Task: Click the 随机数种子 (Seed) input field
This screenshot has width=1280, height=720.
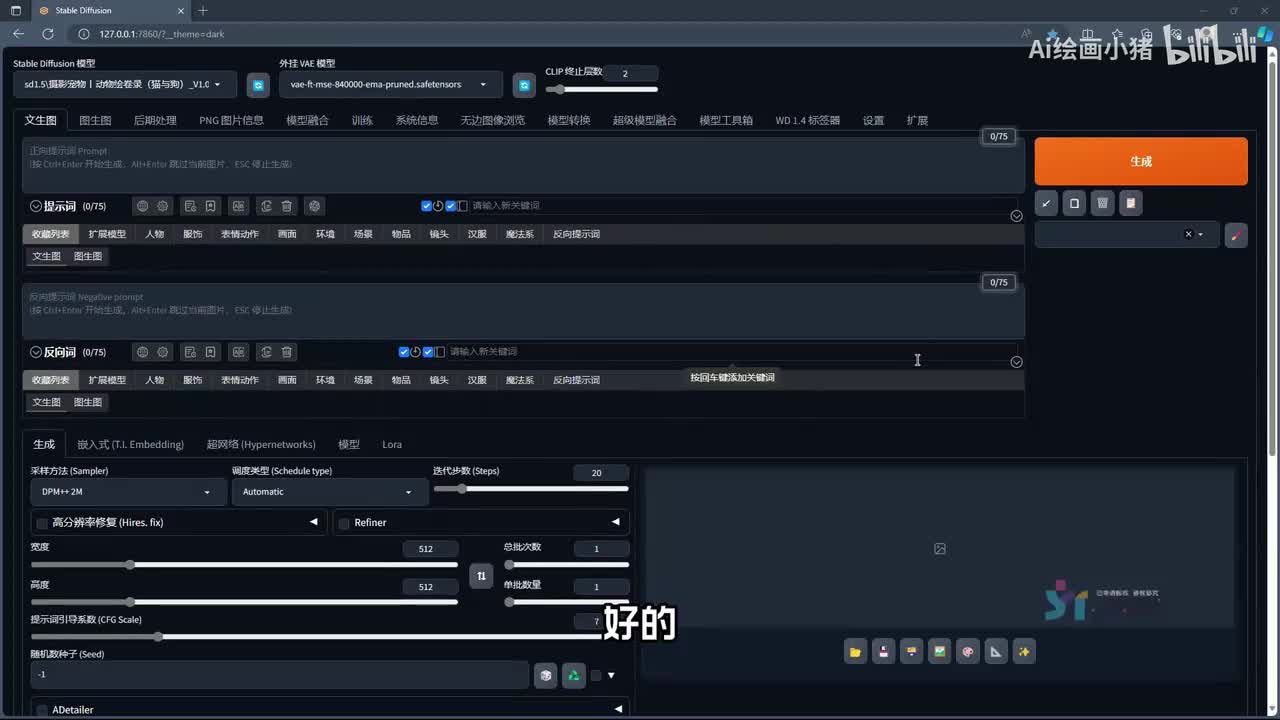Action: (279, 675)
